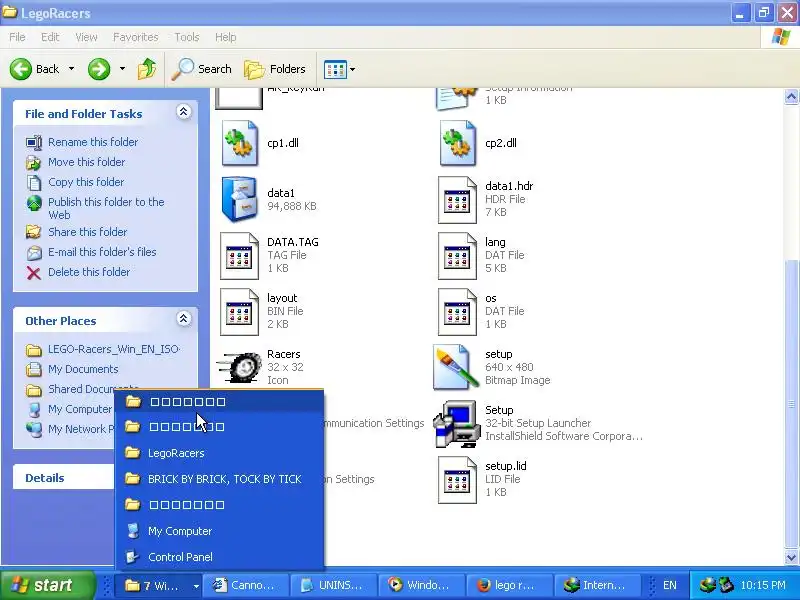Select the cp1.dll file icon

pos(240,143)
